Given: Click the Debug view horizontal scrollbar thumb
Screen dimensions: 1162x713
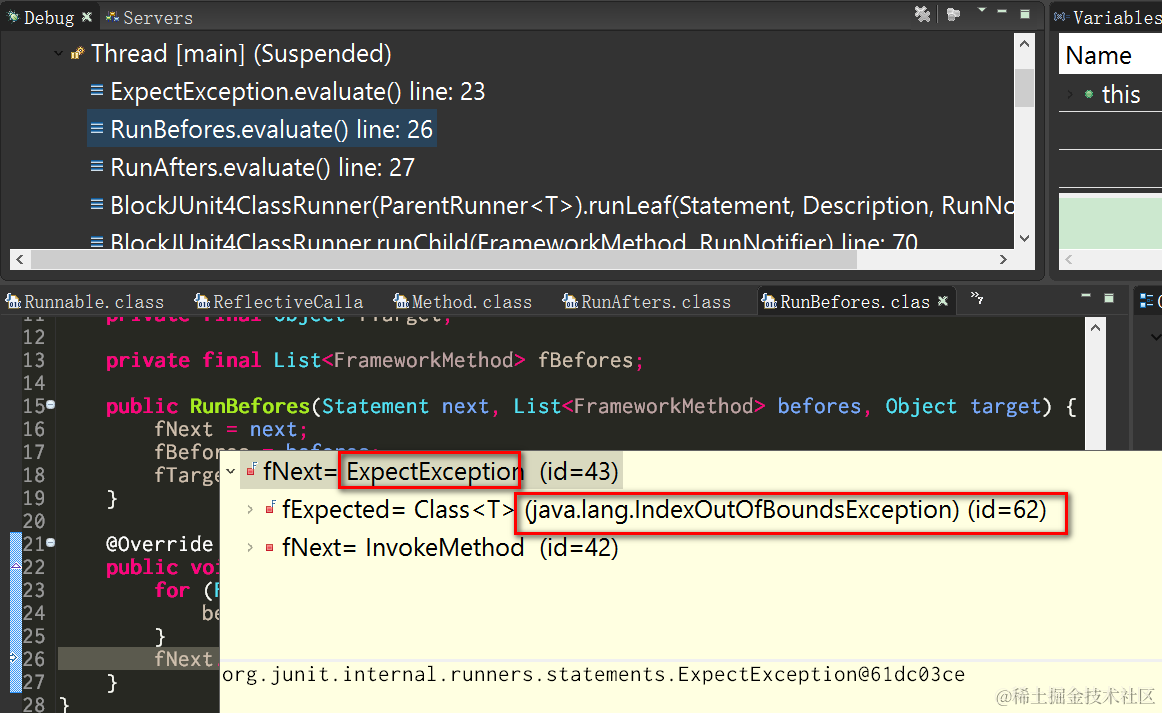Looking at the screenshot, I should pyautogui.click(x=444, y=259).
